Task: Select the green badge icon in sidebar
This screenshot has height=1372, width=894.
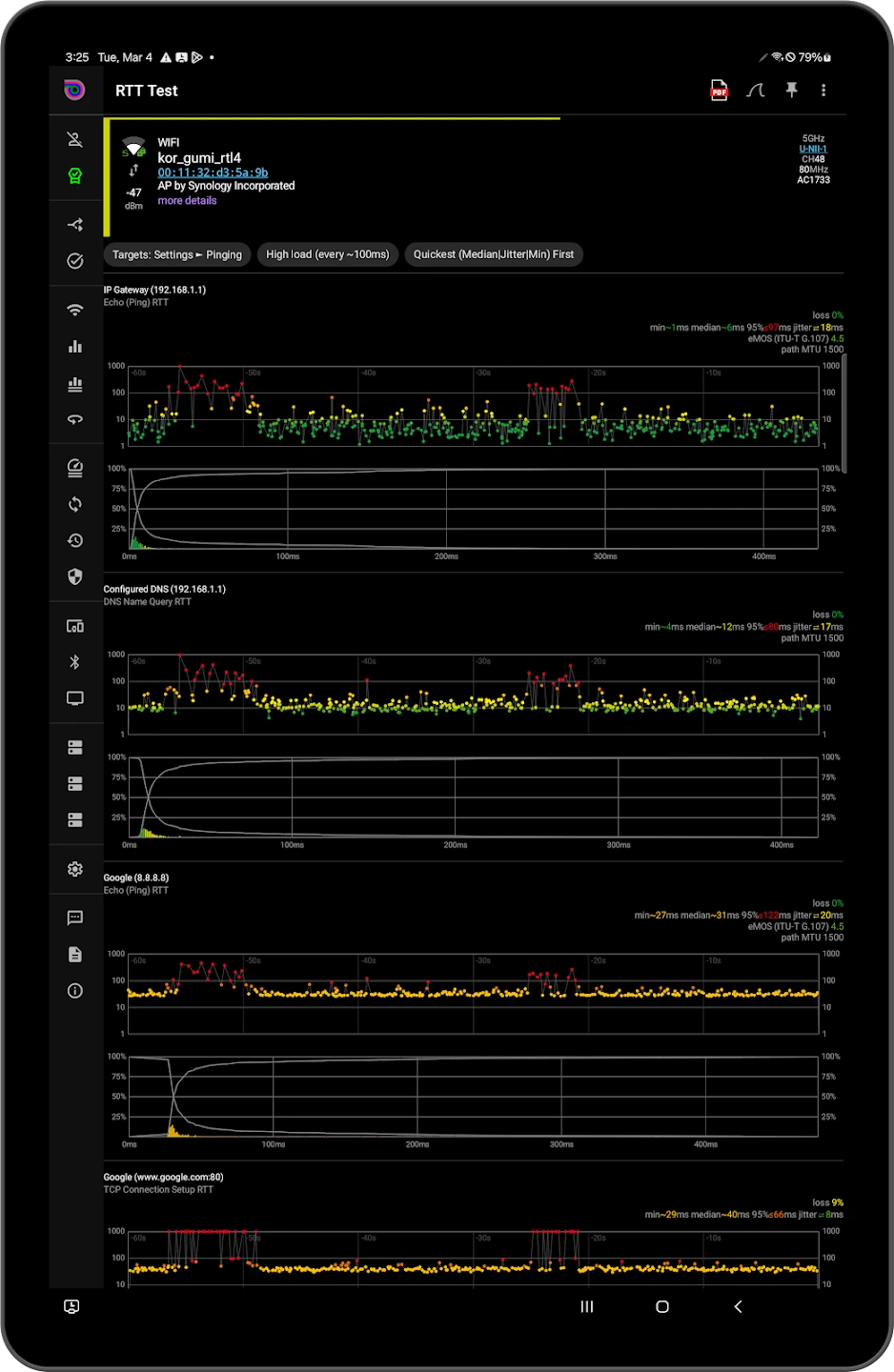Action: (75, 175)
